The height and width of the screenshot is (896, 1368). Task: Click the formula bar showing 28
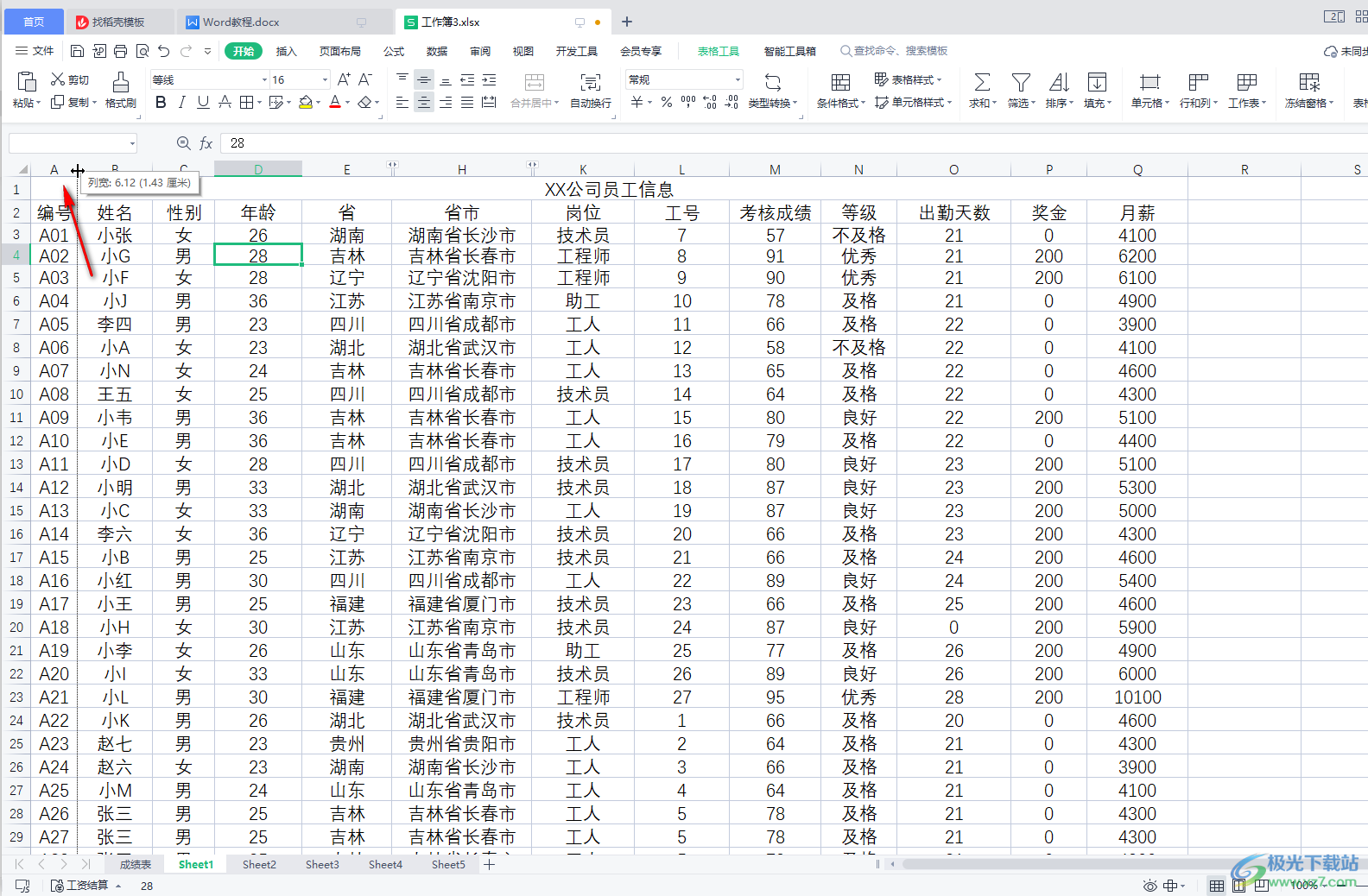792,143
